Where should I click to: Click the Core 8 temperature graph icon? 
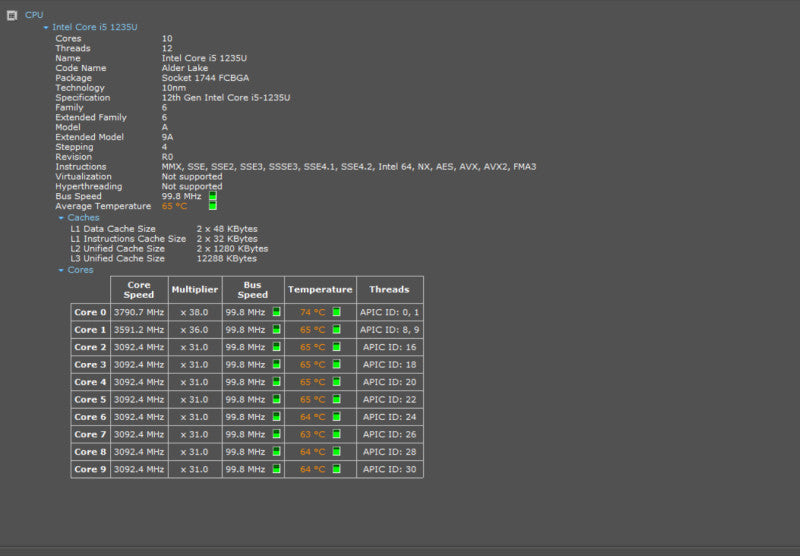337,451
